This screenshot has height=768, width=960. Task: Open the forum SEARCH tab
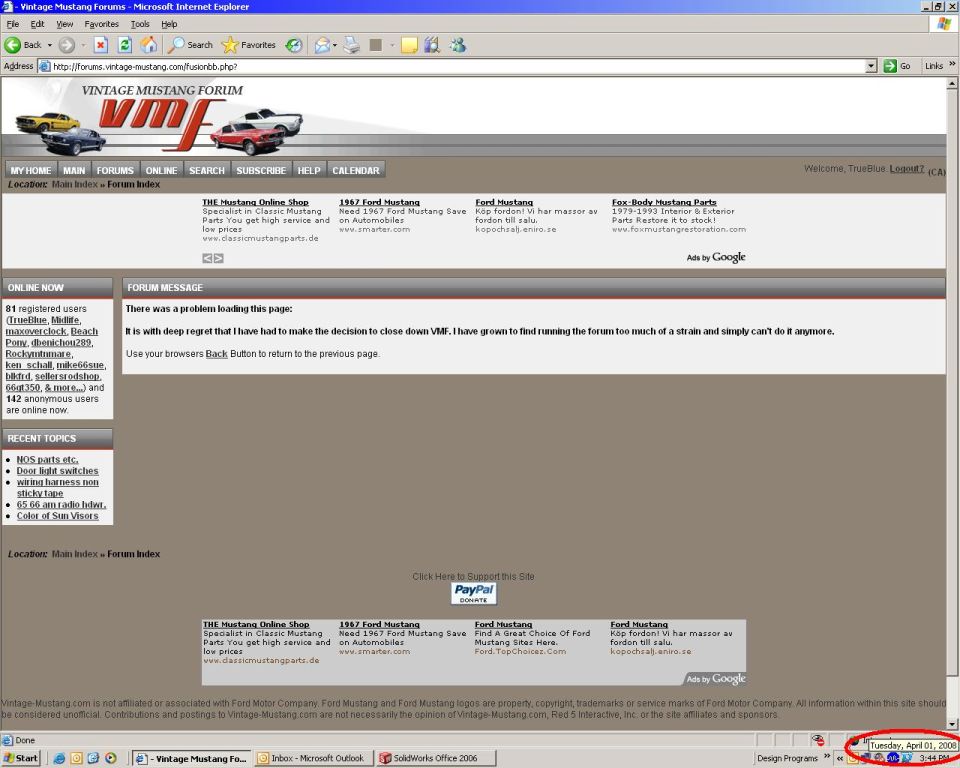coord(207,170)
